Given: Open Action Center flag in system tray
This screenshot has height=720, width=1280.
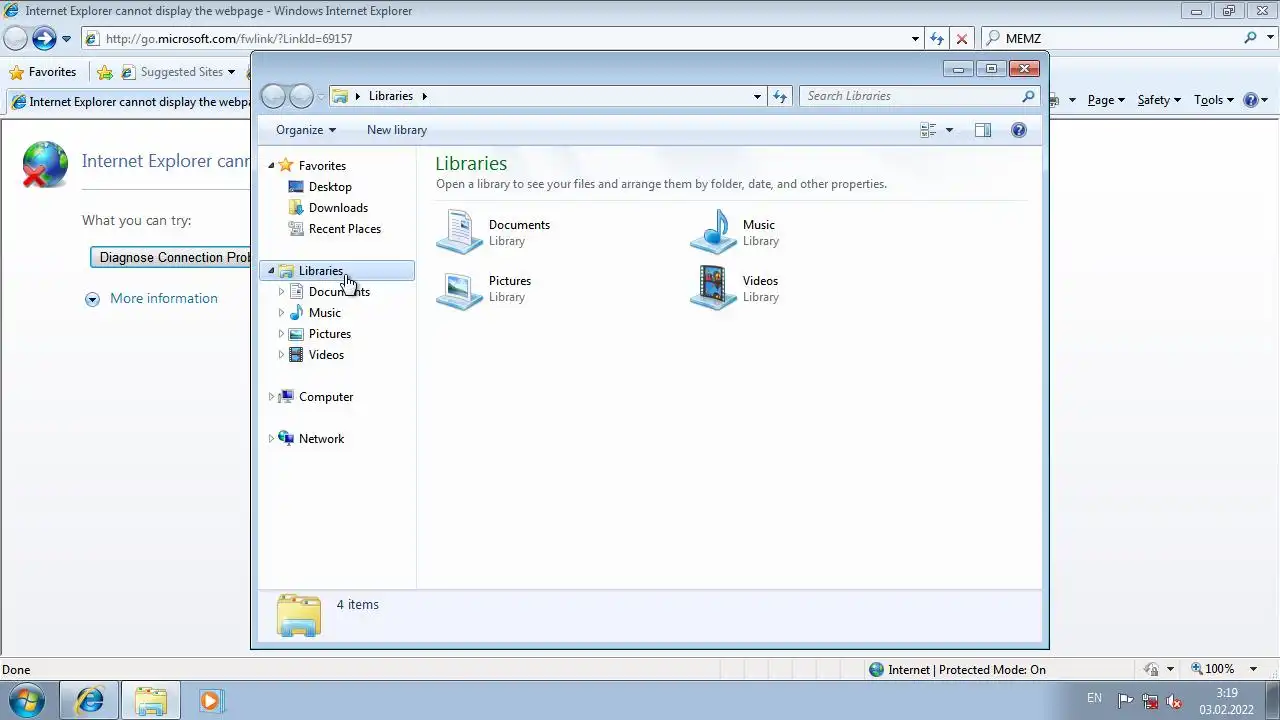Looking at the screenshot, I should tap(1125, 701).
